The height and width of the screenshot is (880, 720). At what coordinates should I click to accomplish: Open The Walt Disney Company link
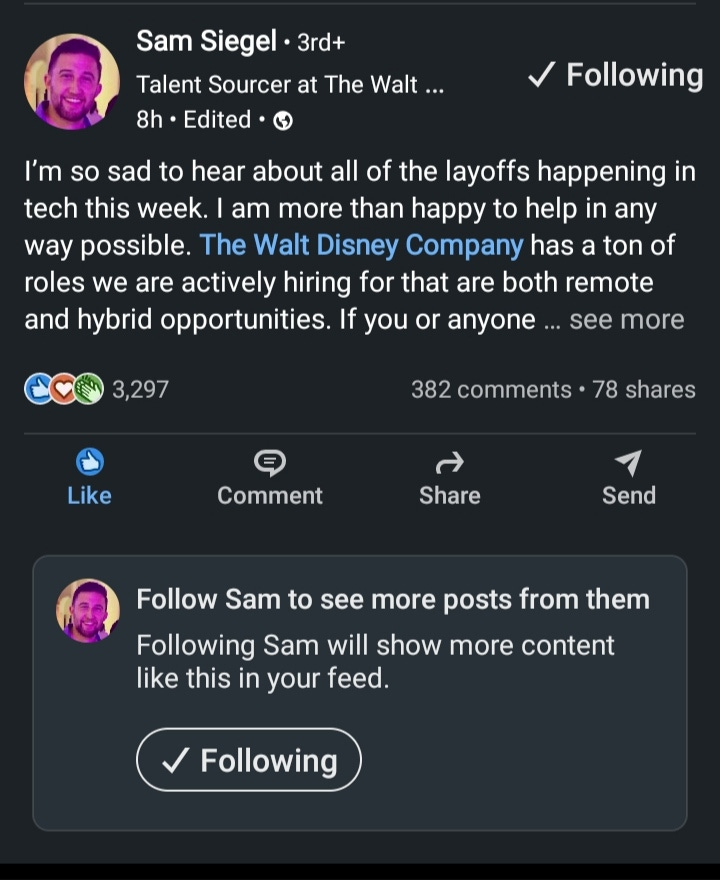click(361, 245)
